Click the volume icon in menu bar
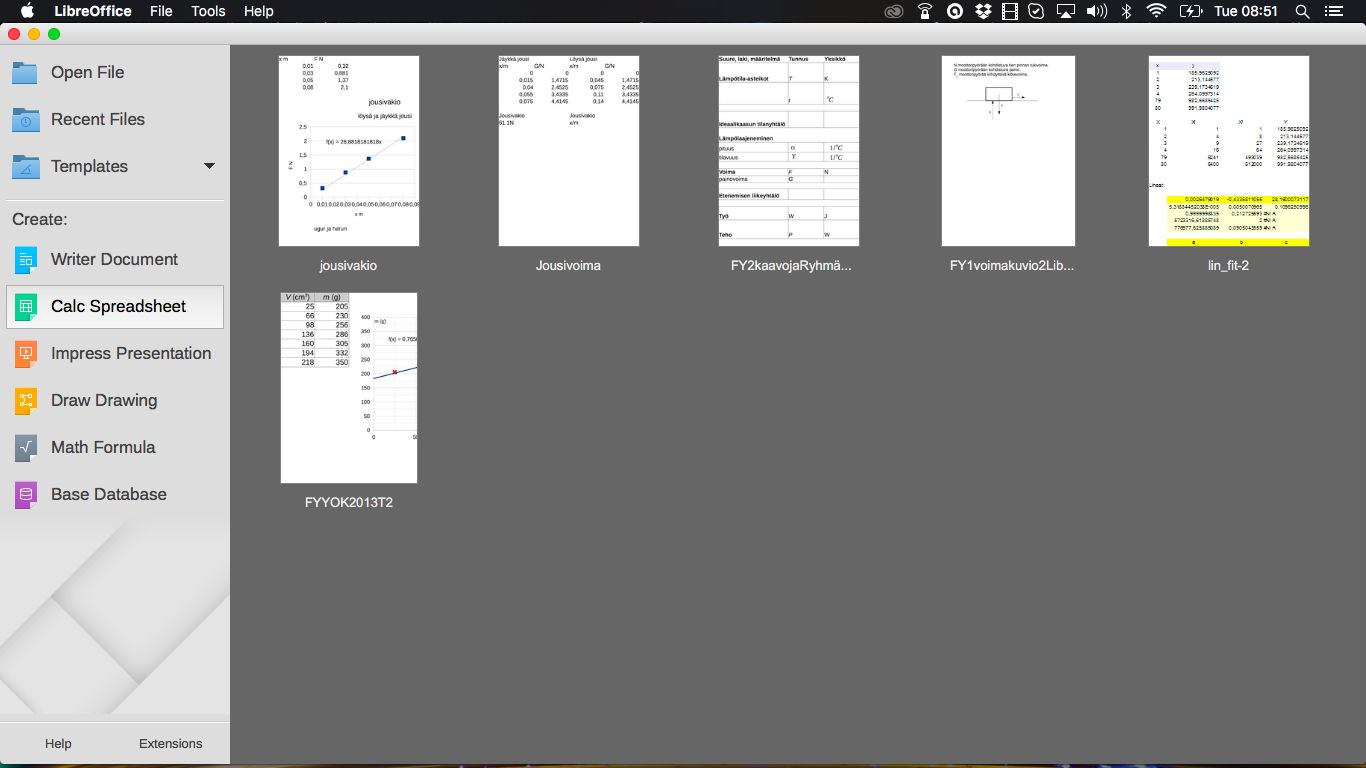Image resolution: width=1366 pixels, height=768 pixels. point(1096,11)
